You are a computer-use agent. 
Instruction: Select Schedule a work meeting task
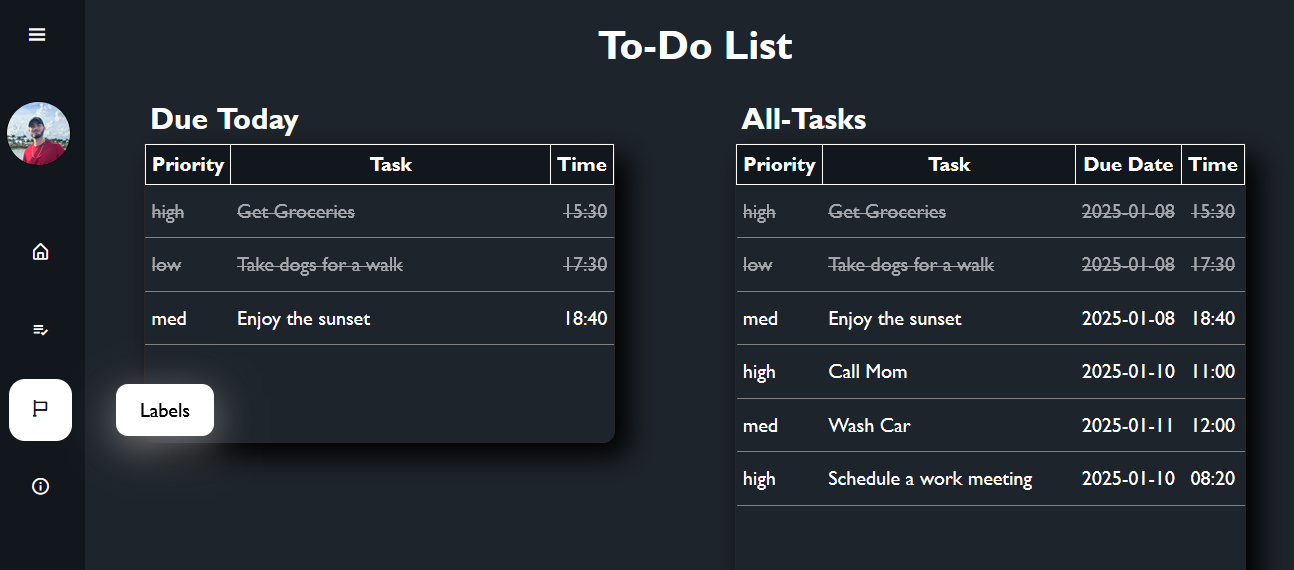(929, 479)
